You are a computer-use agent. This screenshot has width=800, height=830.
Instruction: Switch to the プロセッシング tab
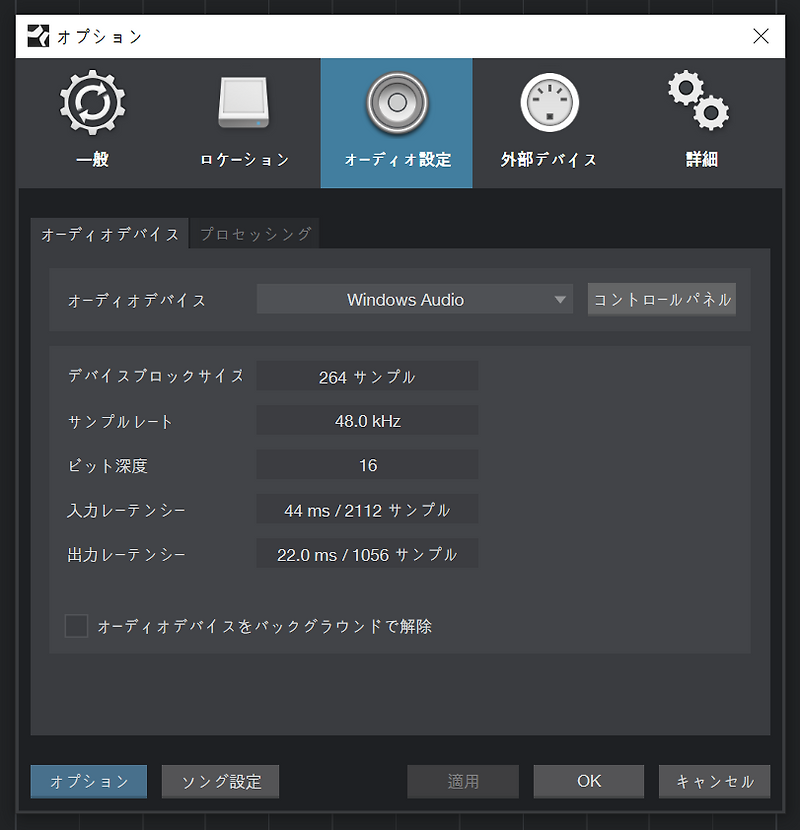tap(255, 233)
